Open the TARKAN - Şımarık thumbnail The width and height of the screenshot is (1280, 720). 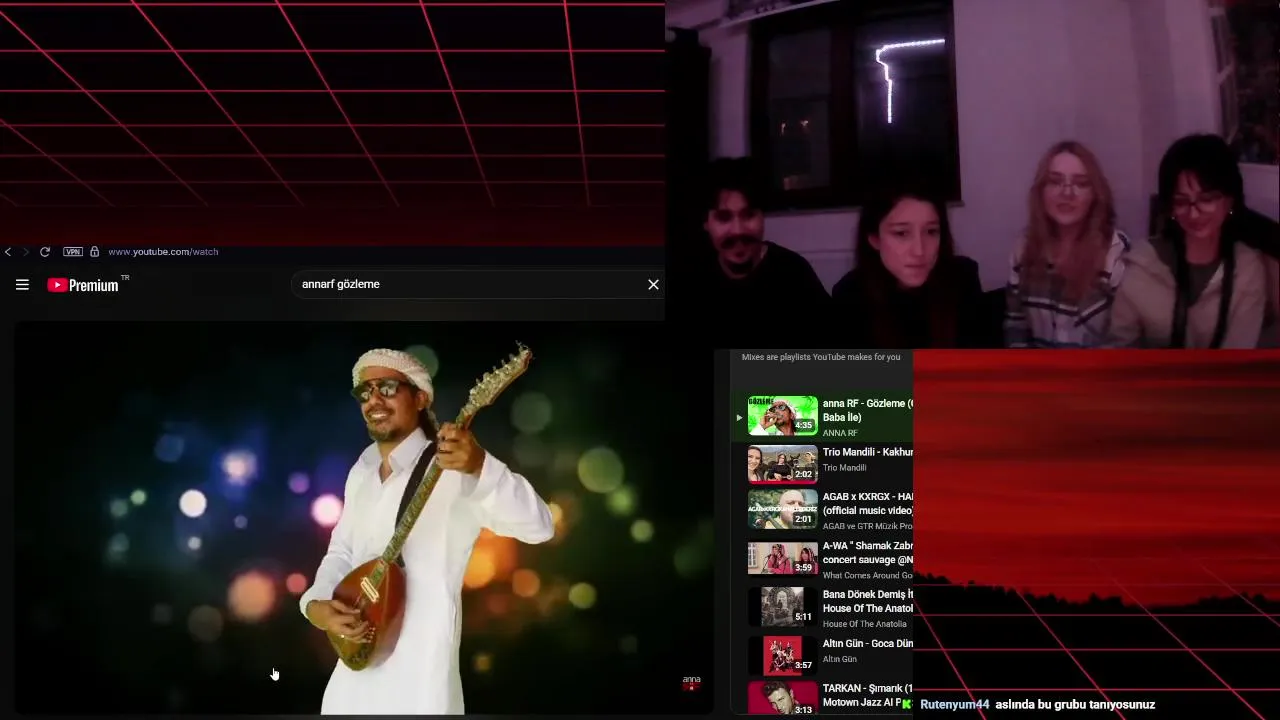tap(782, 698)
